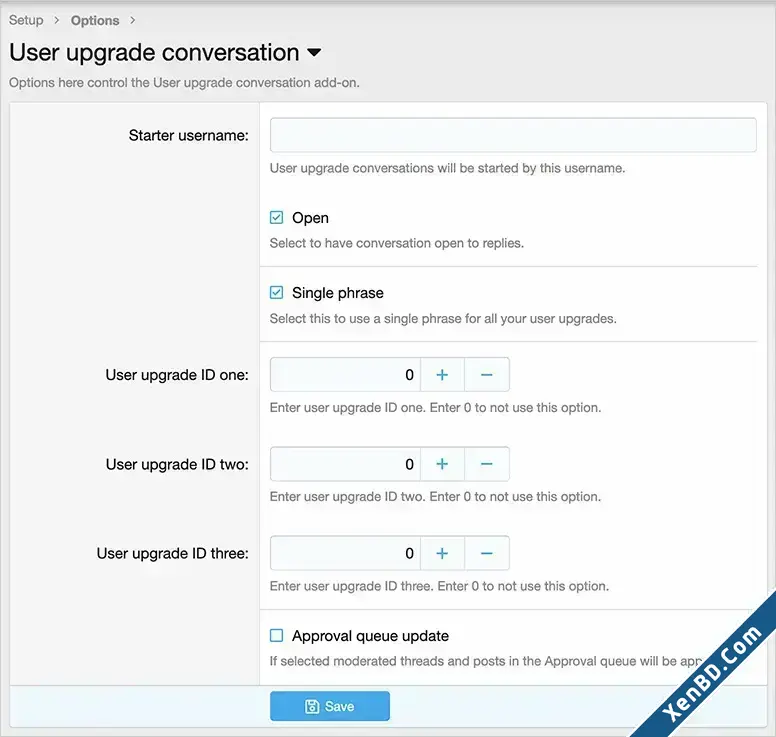Click 'Enter user upgrade ID three' hint
Screen dimensions: 776x737
(439, 586)
